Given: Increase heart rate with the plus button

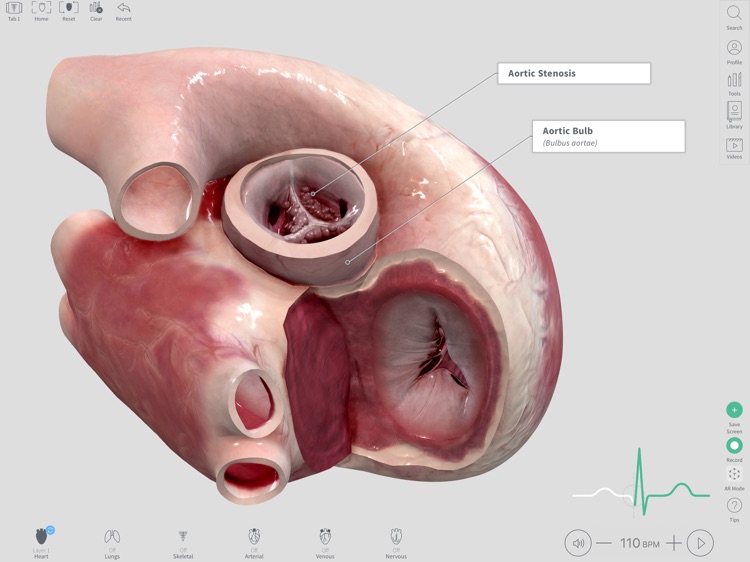Looking at the screenshot, I should [x=674, y=543].
